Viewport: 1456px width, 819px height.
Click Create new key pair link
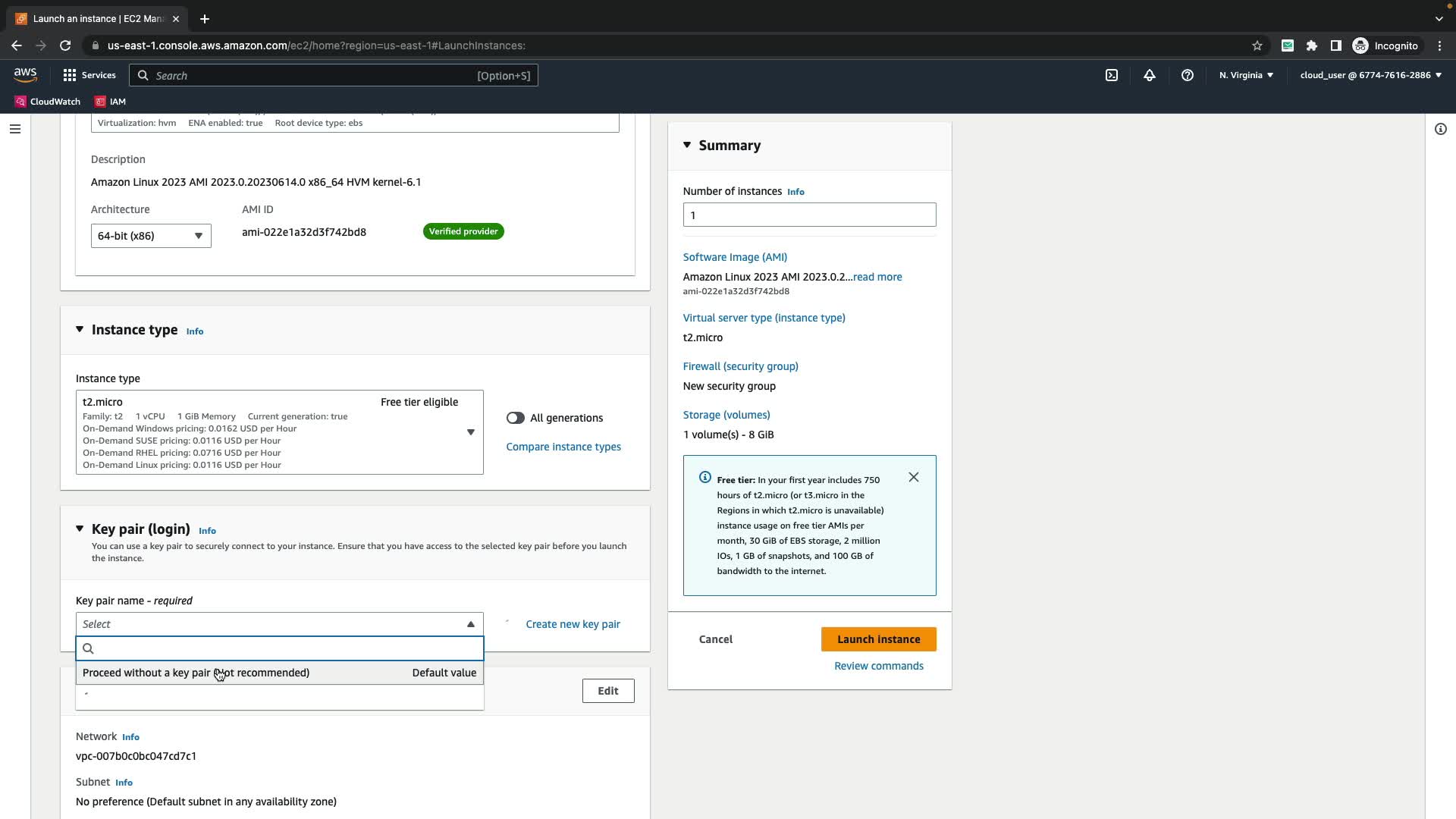(x=572, y=624)
